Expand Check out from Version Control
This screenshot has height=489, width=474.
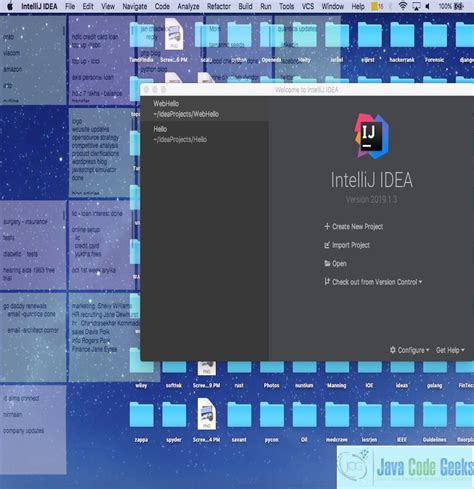[373, 282]
